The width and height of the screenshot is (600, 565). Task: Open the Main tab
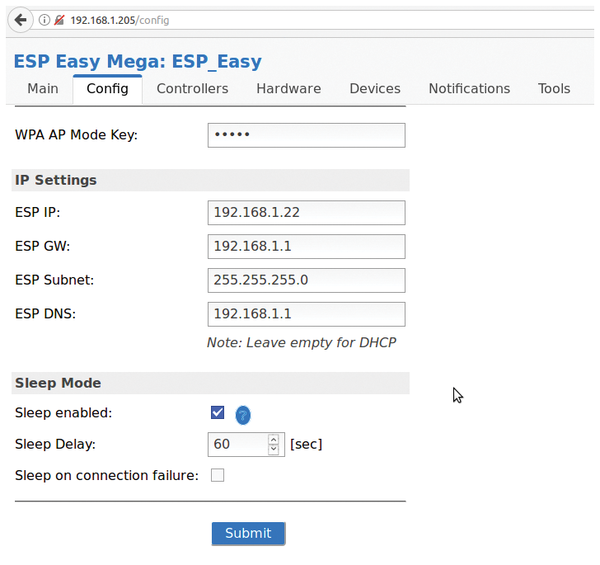(x=43, y=89)
